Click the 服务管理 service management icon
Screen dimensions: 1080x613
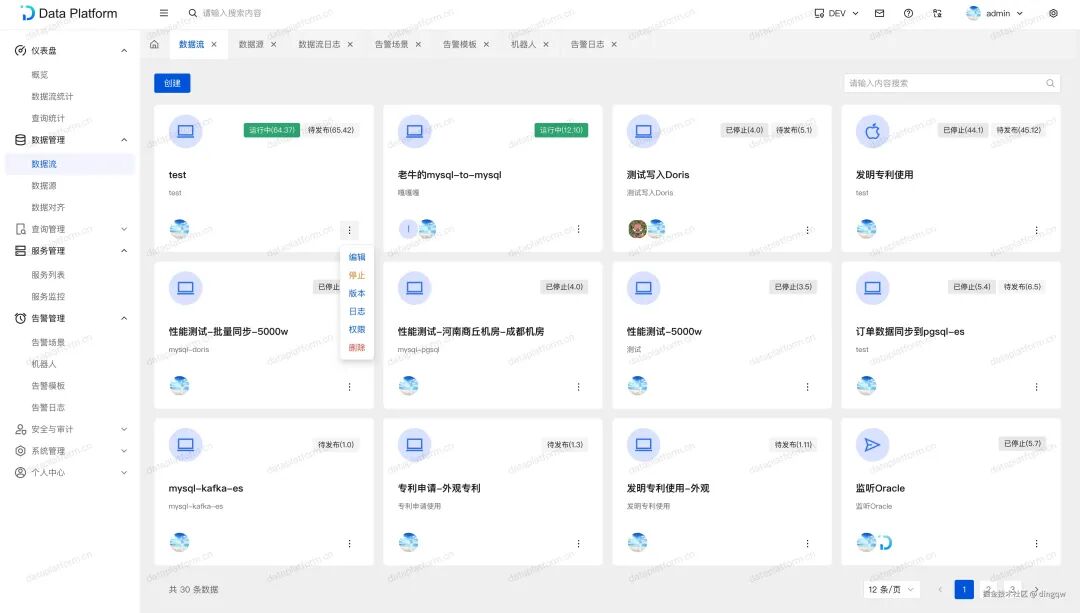(22, 250)
